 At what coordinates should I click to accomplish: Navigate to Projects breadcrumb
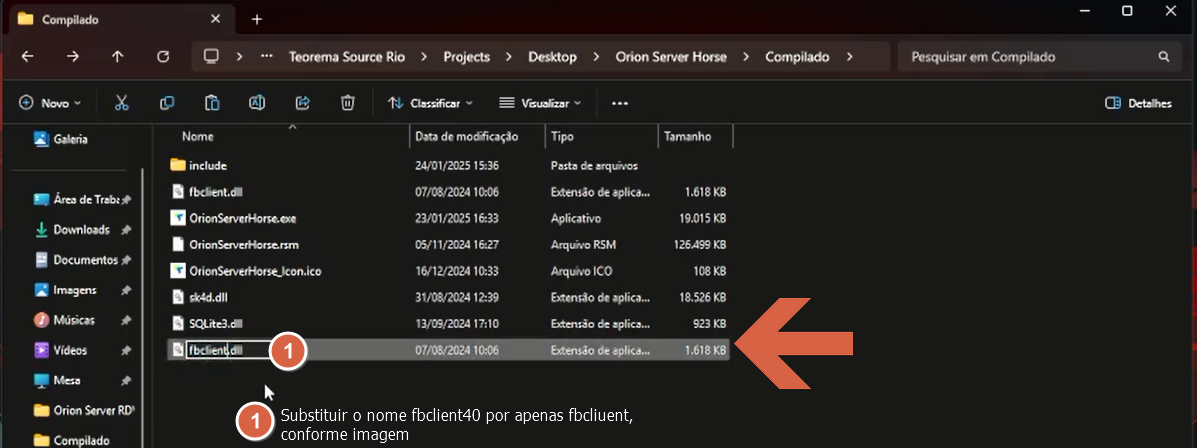[x=466, y=56]
